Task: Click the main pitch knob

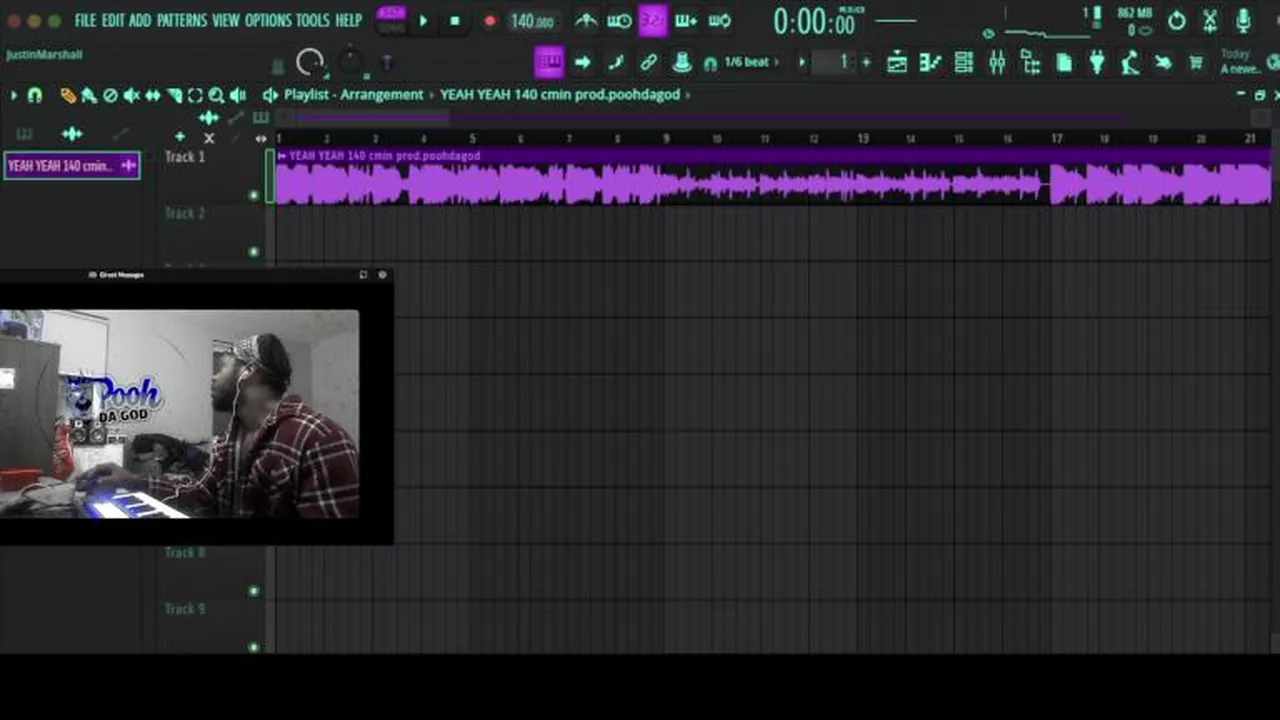Action: (352, 62)
